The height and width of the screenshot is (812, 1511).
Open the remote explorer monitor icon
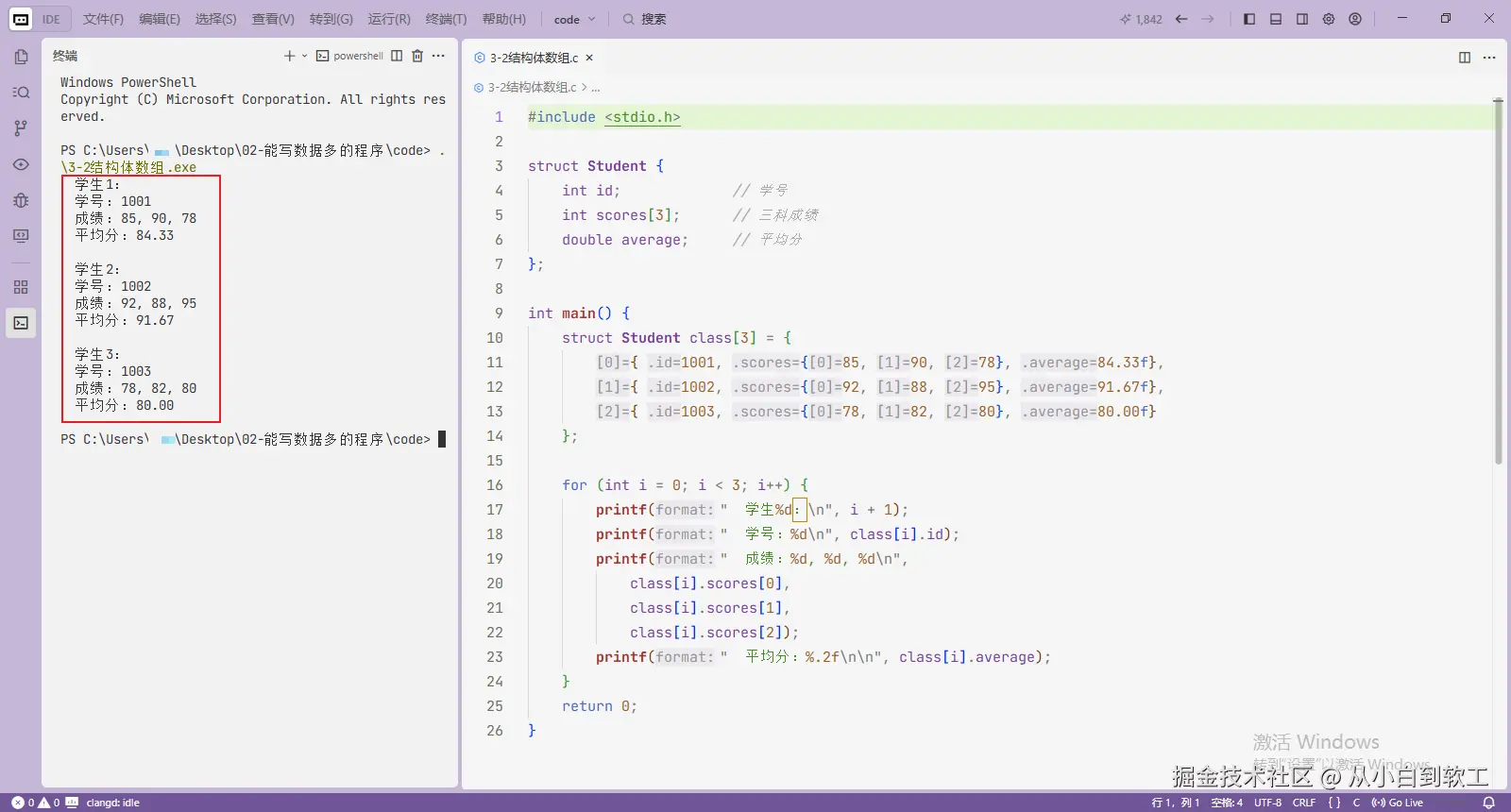pyautogui.click(x=21, y=236)
